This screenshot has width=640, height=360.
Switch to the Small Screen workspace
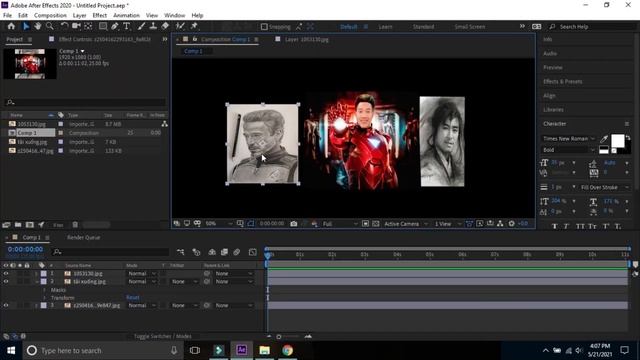click(x=470, y=27)
